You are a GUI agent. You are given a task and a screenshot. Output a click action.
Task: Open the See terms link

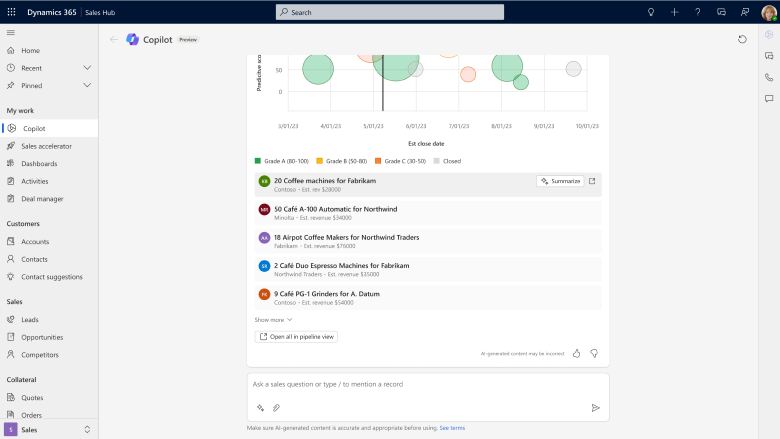(452, 428)
